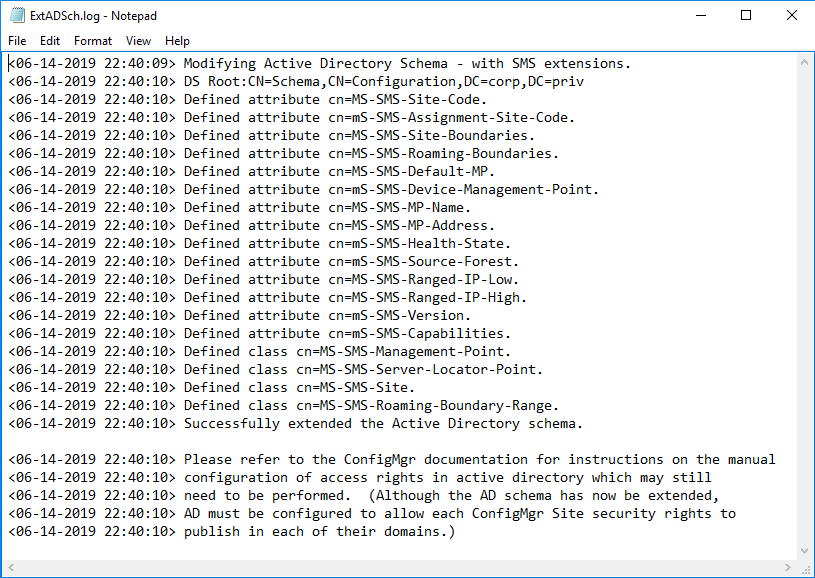This screenshot has height=578, width=815.
Task: Click the window resize grip corner
Action: (x=806, y=569)
